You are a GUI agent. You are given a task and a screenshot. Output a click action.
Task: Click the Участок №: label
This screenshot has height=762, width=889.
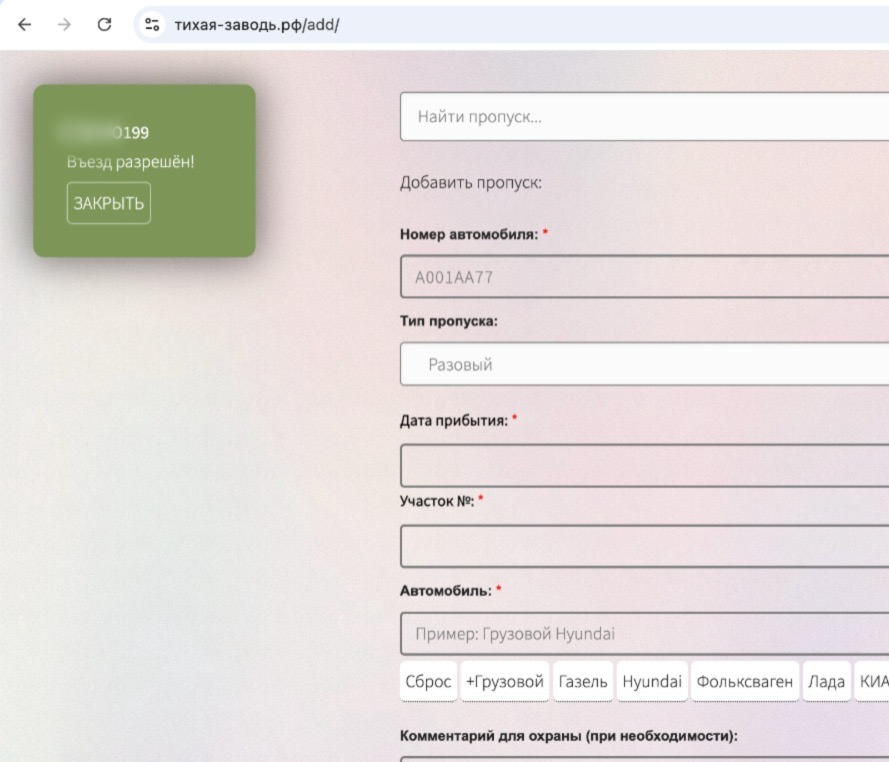[437, 501]
